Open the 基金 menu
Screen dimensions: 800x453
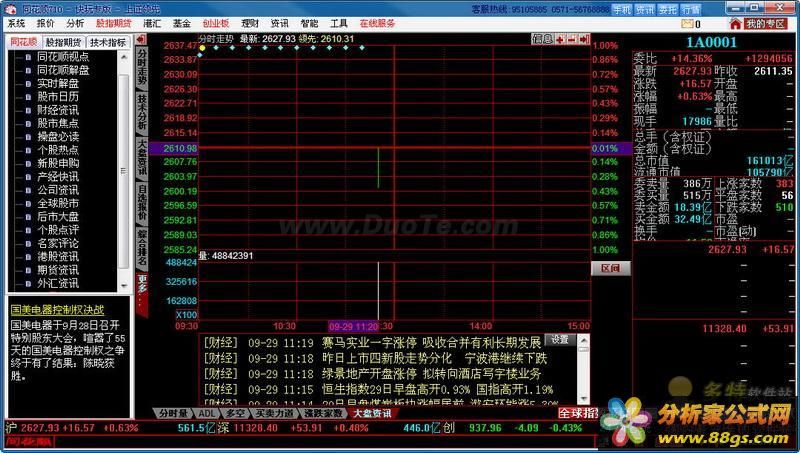(x=182, y=23)
